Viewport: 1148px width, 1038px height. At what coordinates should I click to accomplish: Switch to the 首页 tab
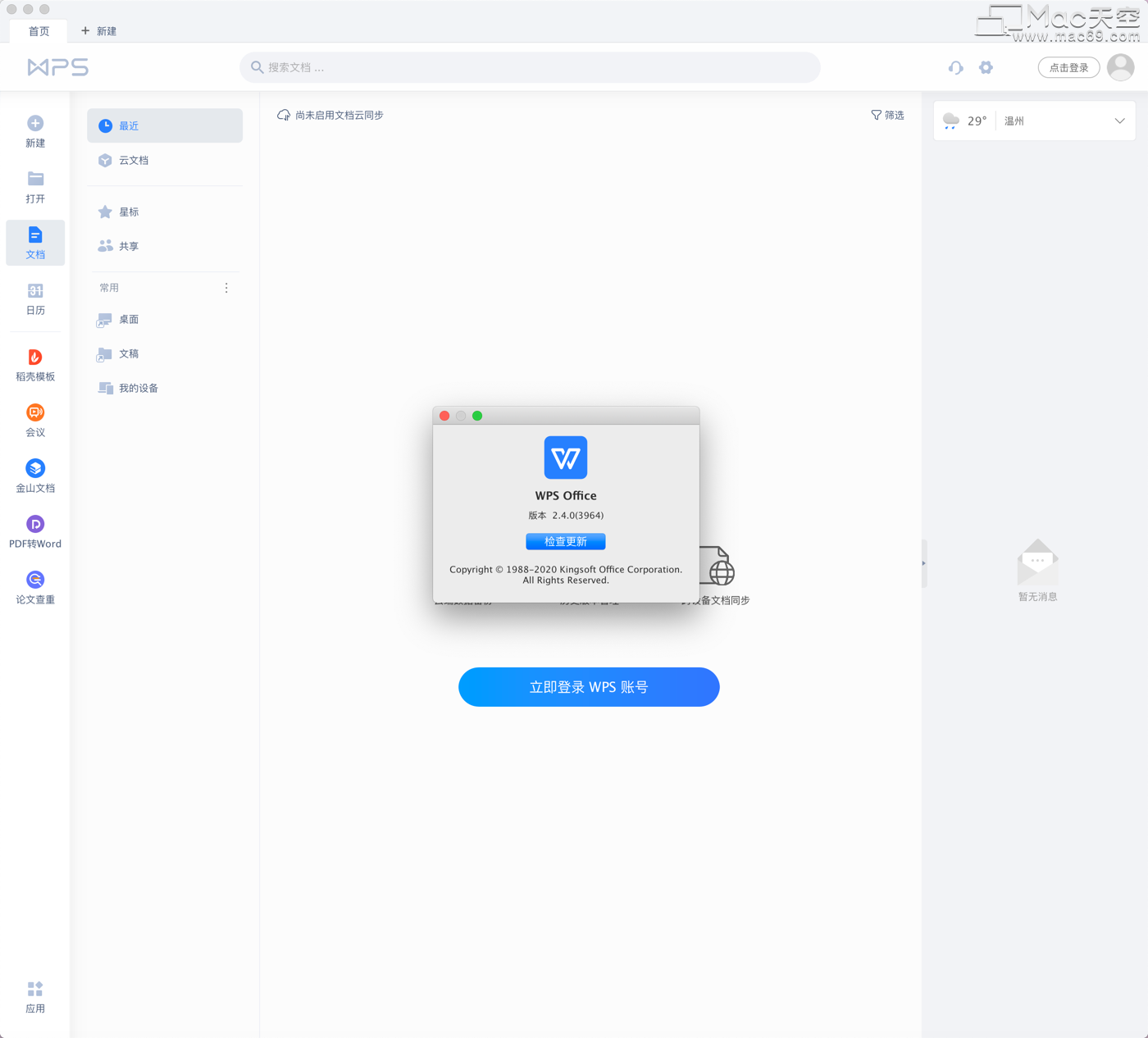click(39, 31)
